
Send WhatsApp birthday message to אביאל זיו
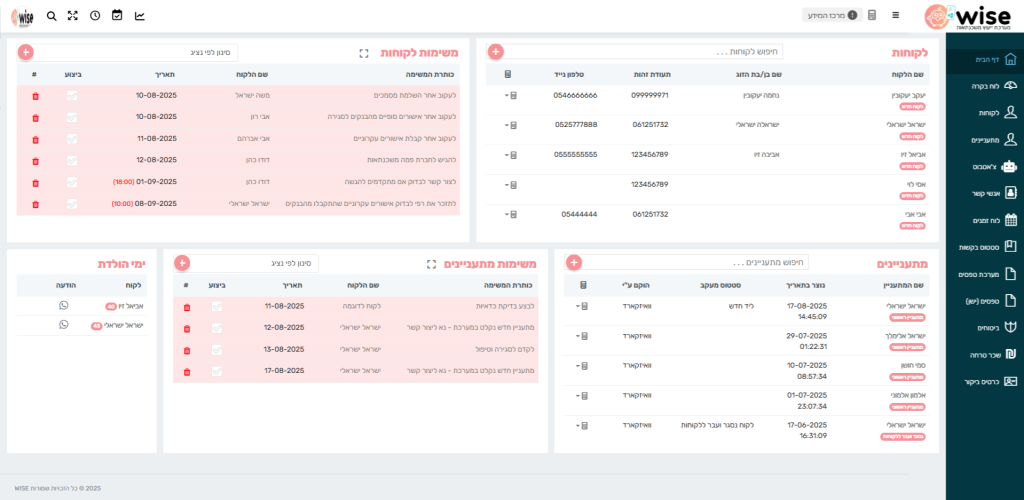click(64, 306)
